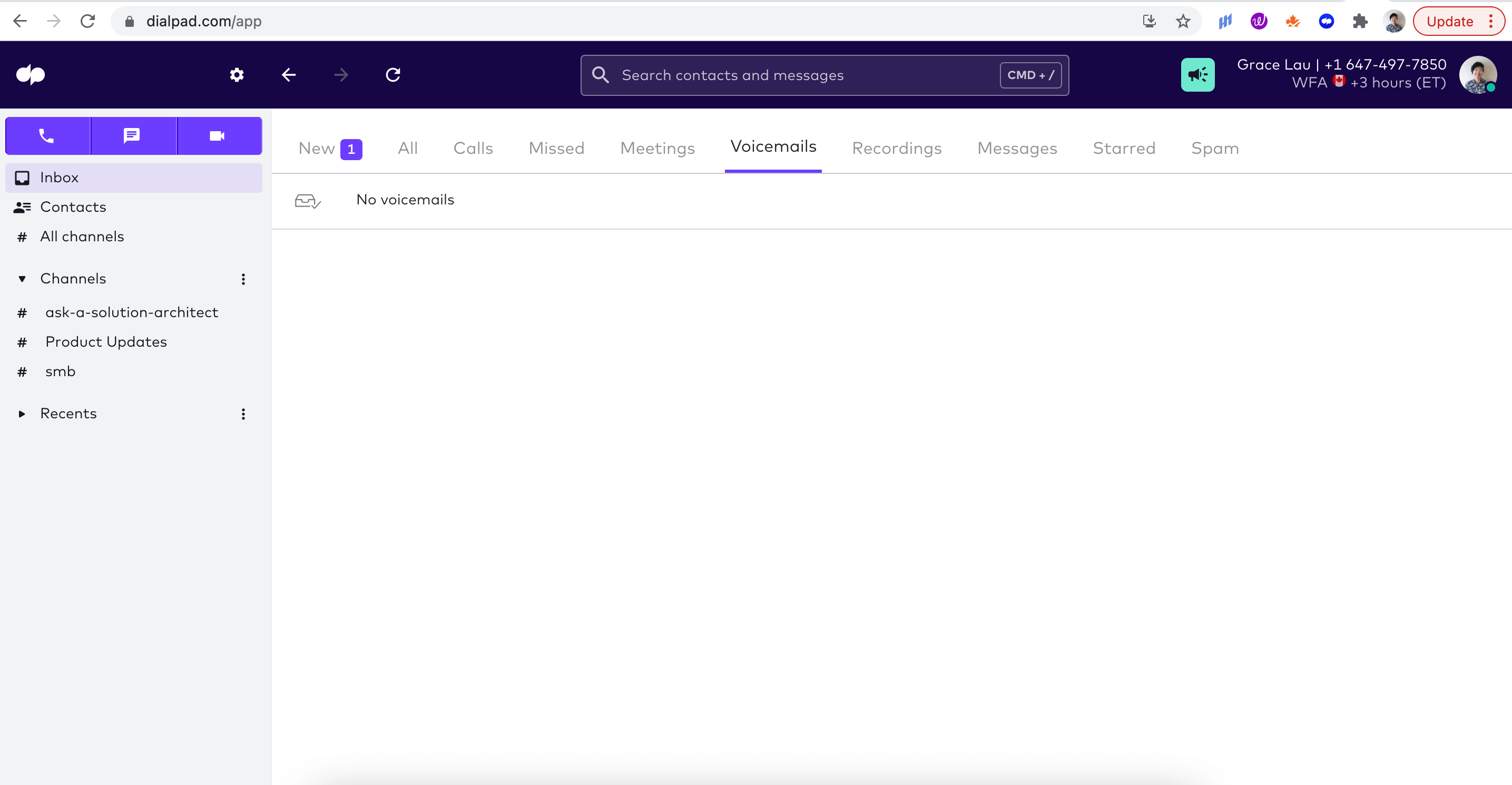Click the purple W extension icon

coord(1259,21)
